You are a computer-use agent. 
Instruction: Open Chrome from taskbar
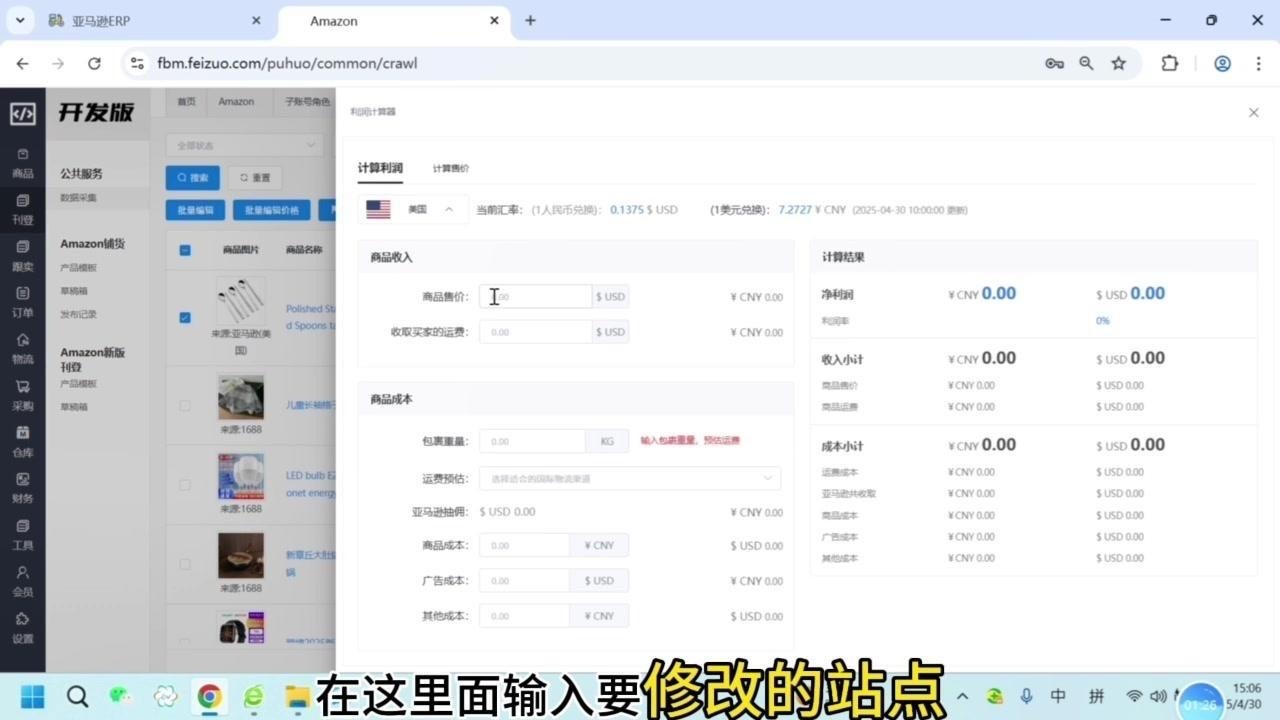click(x=209, y=696)
